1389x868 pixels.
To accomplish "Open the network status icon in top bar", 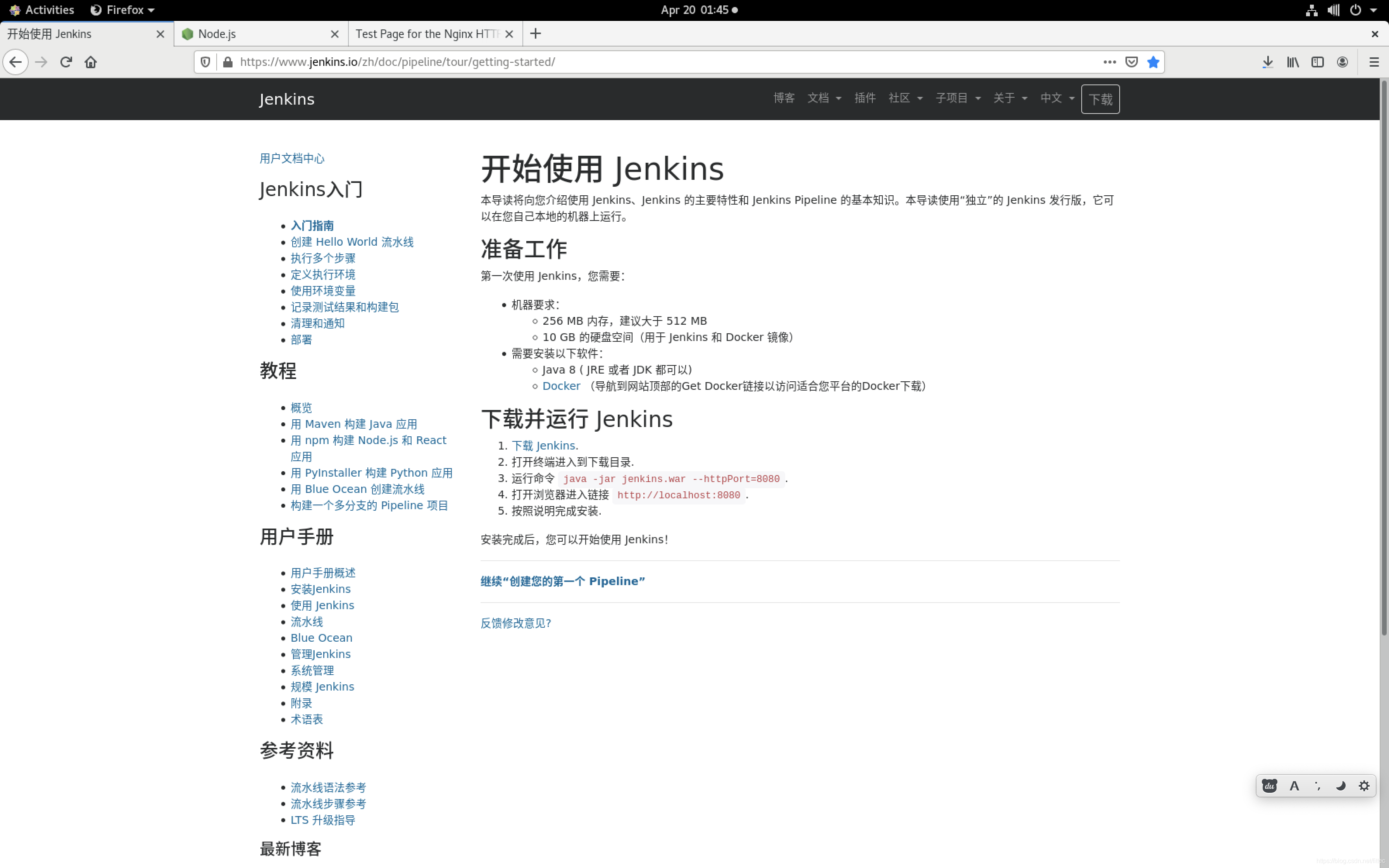I will (1311, 10).
